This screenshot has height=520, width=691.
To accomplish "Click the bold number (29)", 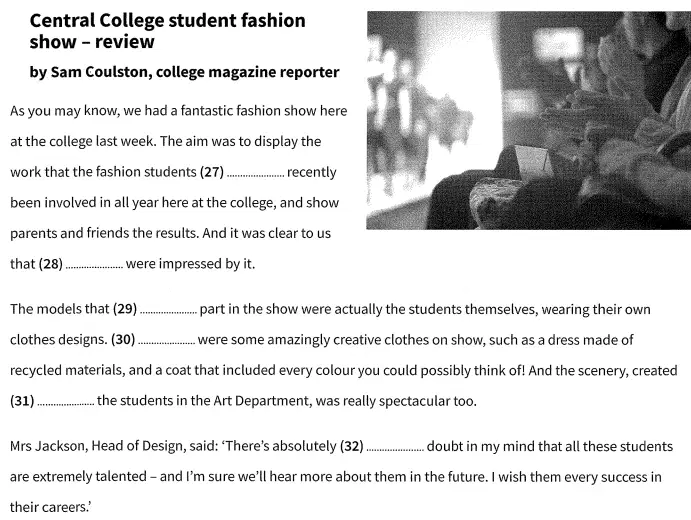I will (125, 309).
